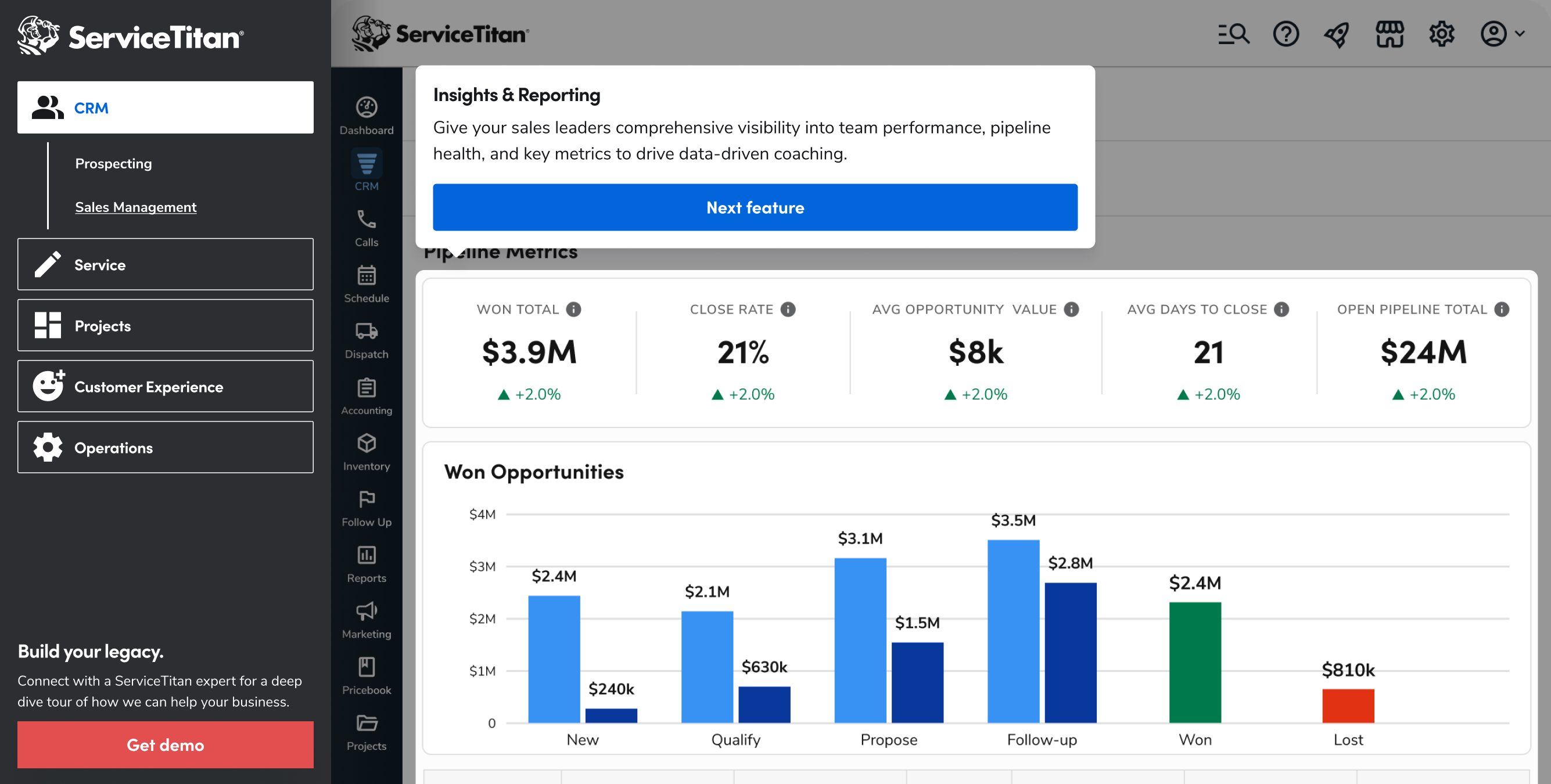
Task: Open the Sales Management link
Action: [x=135, y=207]
